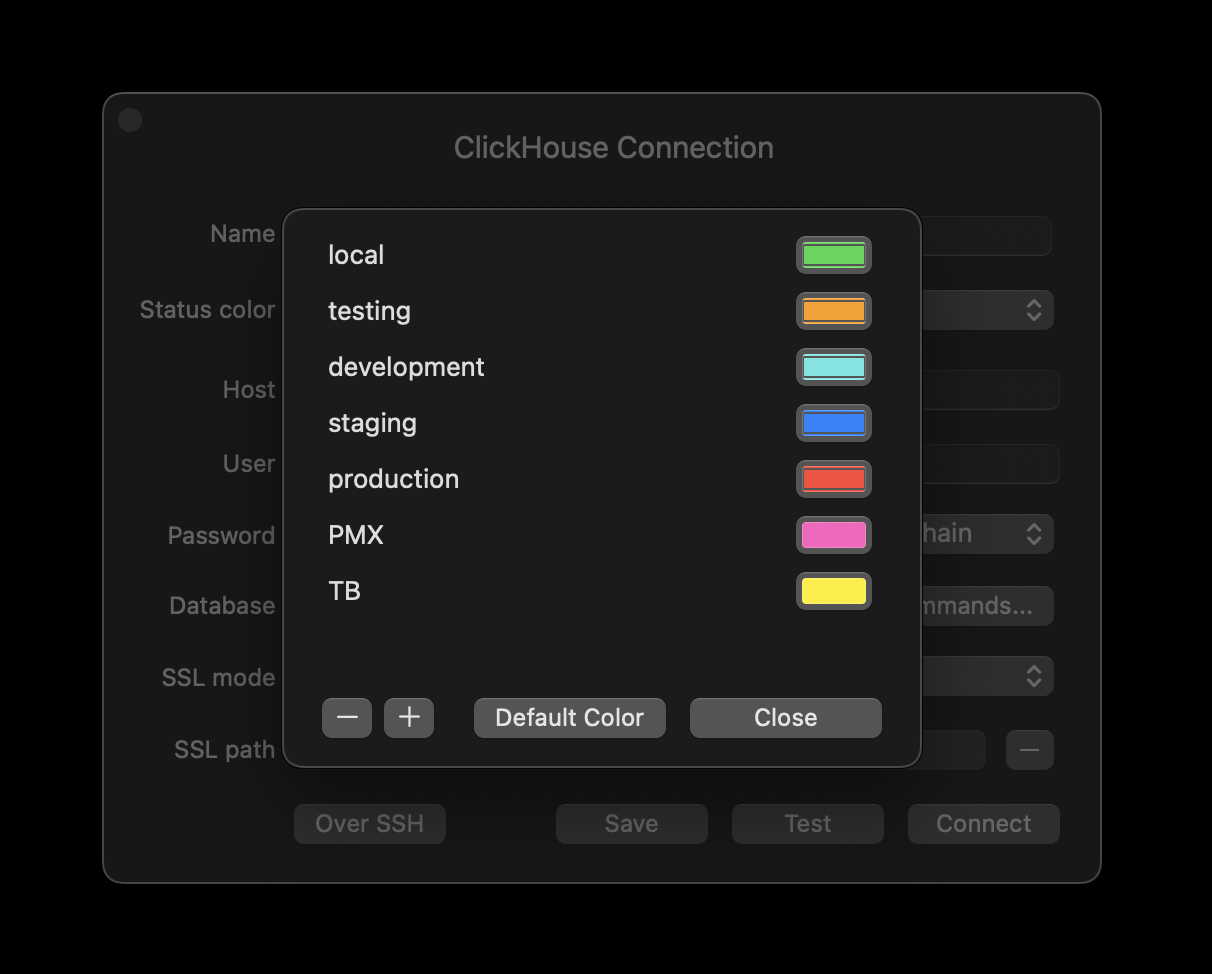Remove selected status color using the minus button
Image resolution: width=1212 pixels, height=974 pixels.
(x=347, y=717)
